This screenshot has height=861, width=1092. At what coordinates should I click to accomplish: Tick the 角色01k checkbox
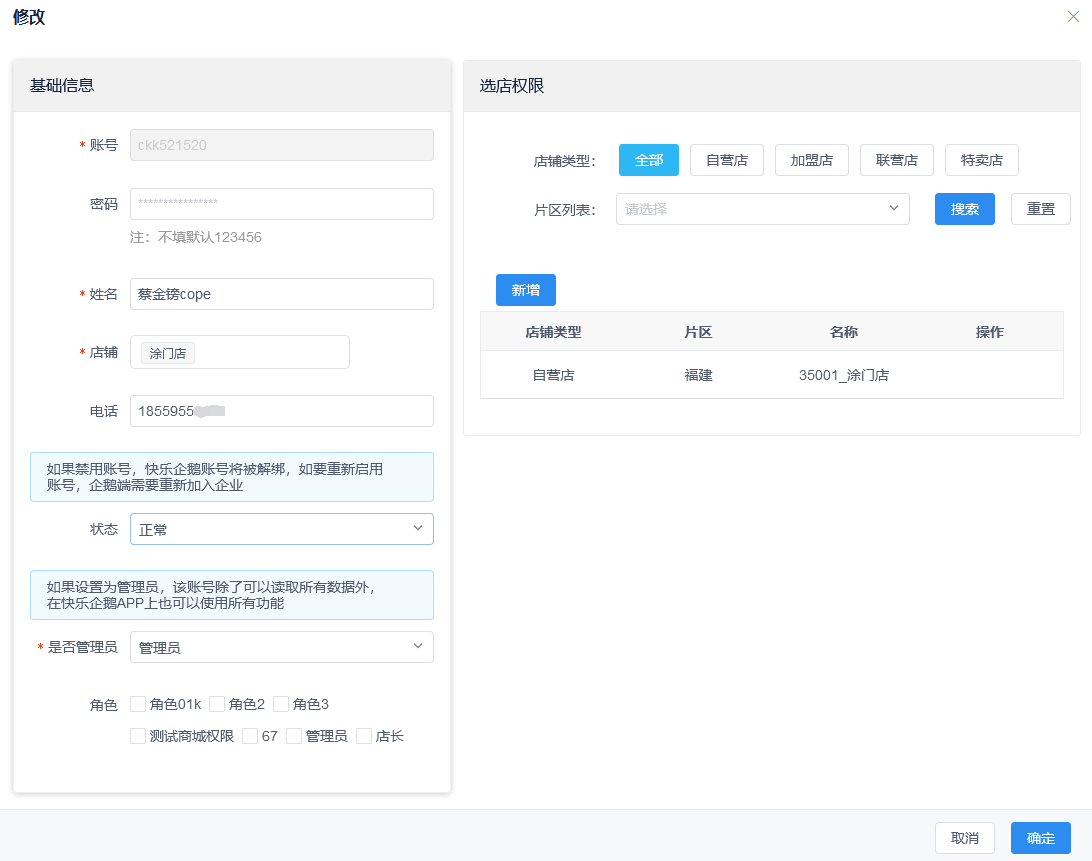coord(139,704)
